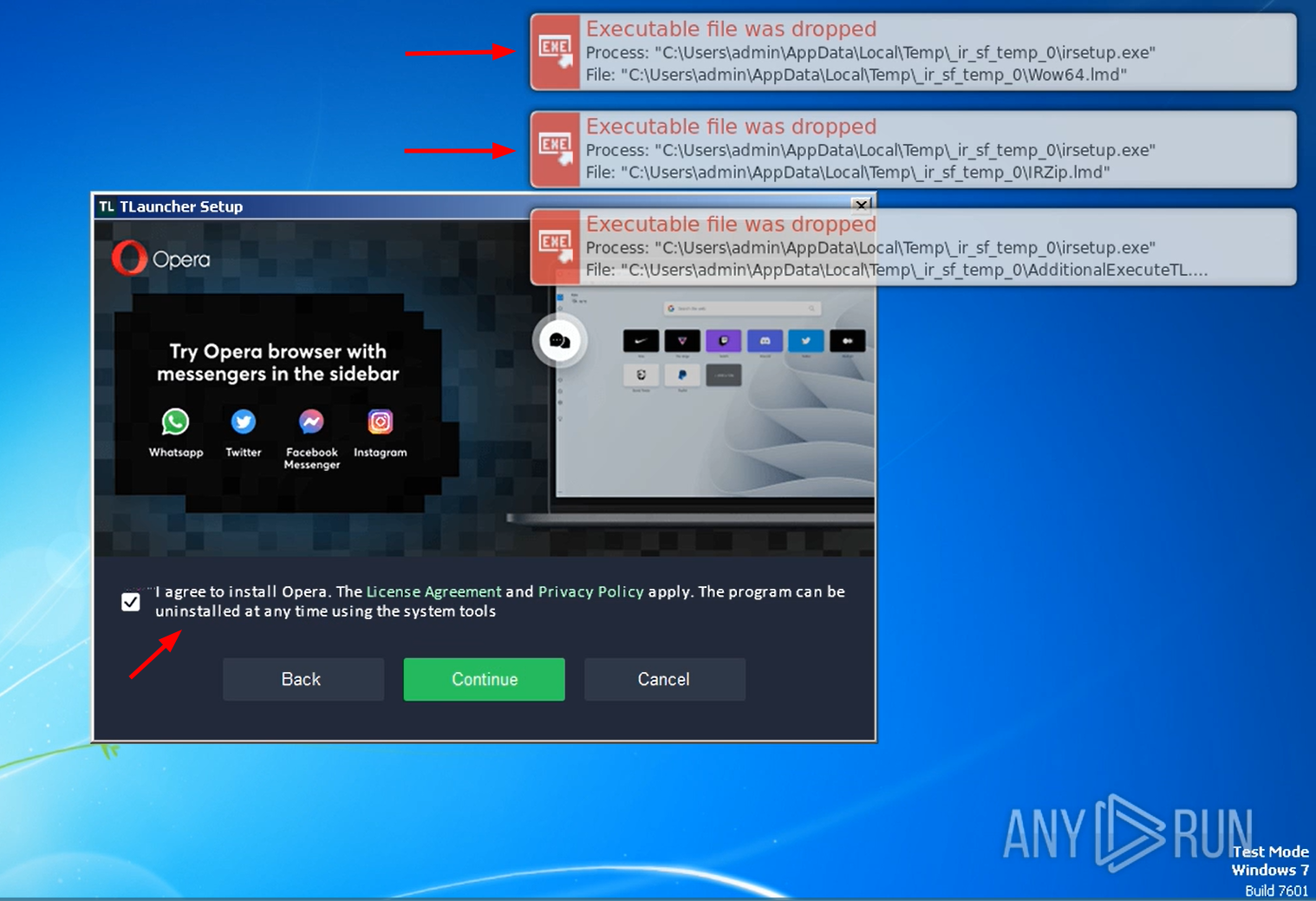Click the Twitter icon in Opera ad
Image resolution: width=1316 pixels, height=901 pixels.
point(244,422)
